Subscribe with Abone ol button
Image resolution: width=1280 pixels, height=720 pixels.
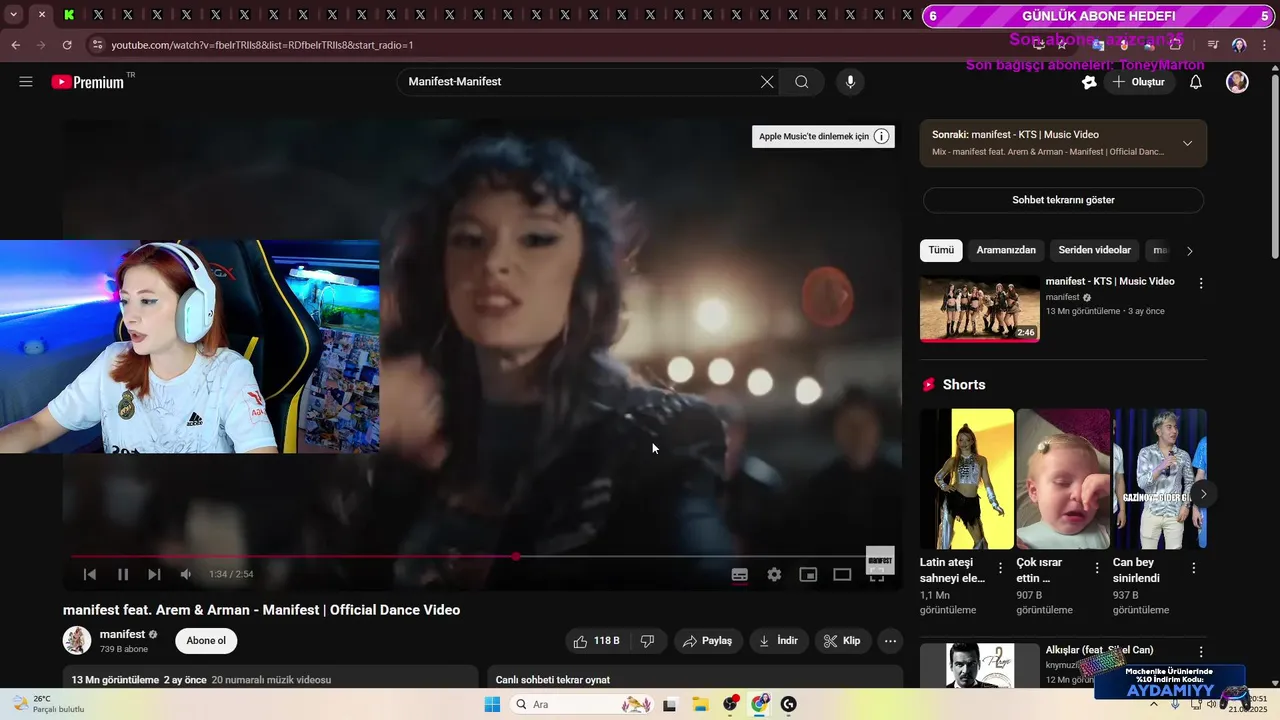[206, 641]
